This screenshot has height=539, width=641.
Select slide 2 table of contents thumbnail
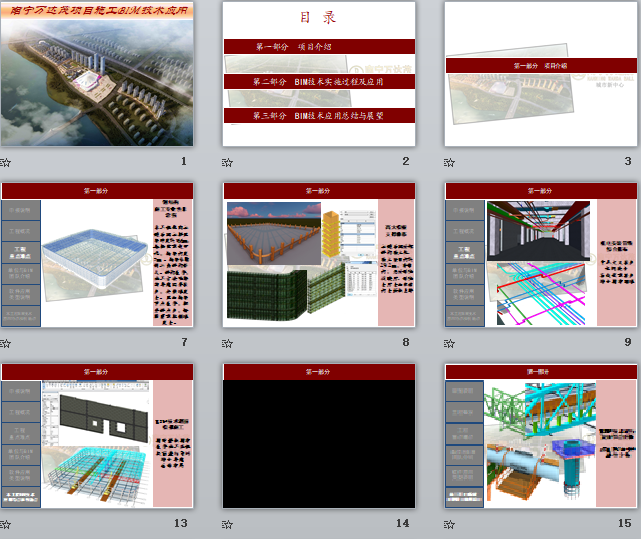319,74
